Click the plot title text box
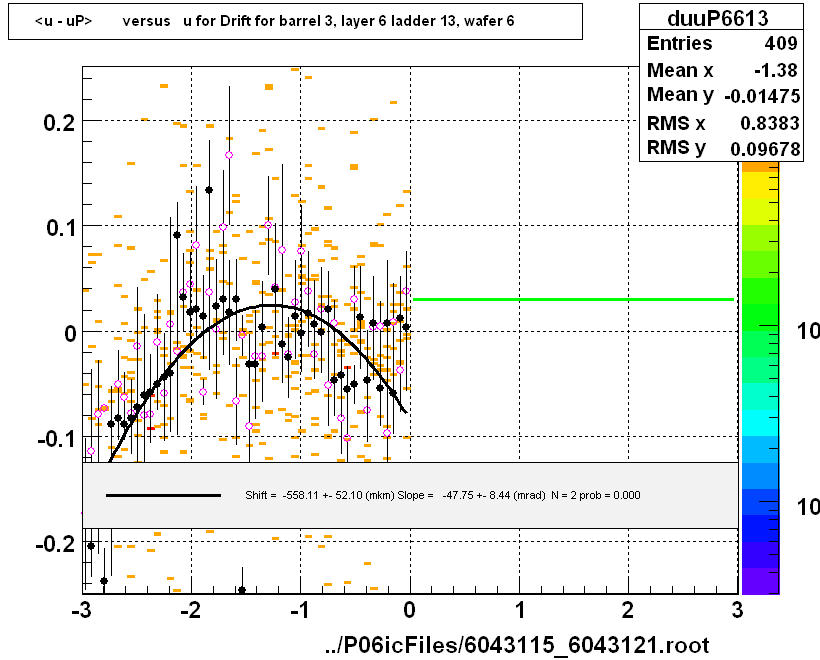This screenshot has width=820, height=660. [x=295, y=21]
